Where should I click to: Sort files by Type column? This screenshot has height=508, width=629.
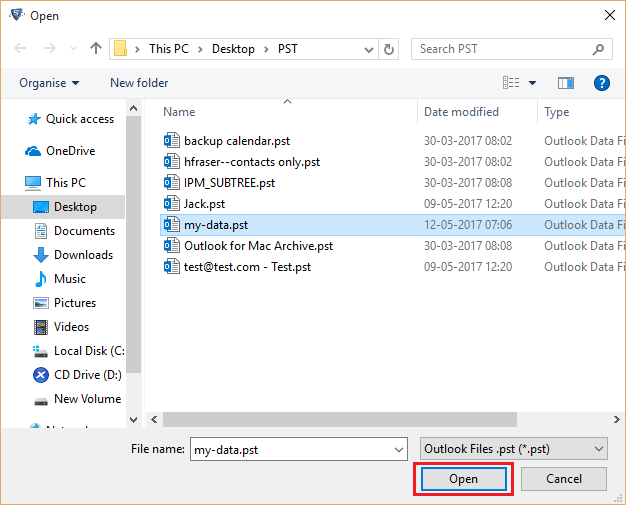(556, 112)
